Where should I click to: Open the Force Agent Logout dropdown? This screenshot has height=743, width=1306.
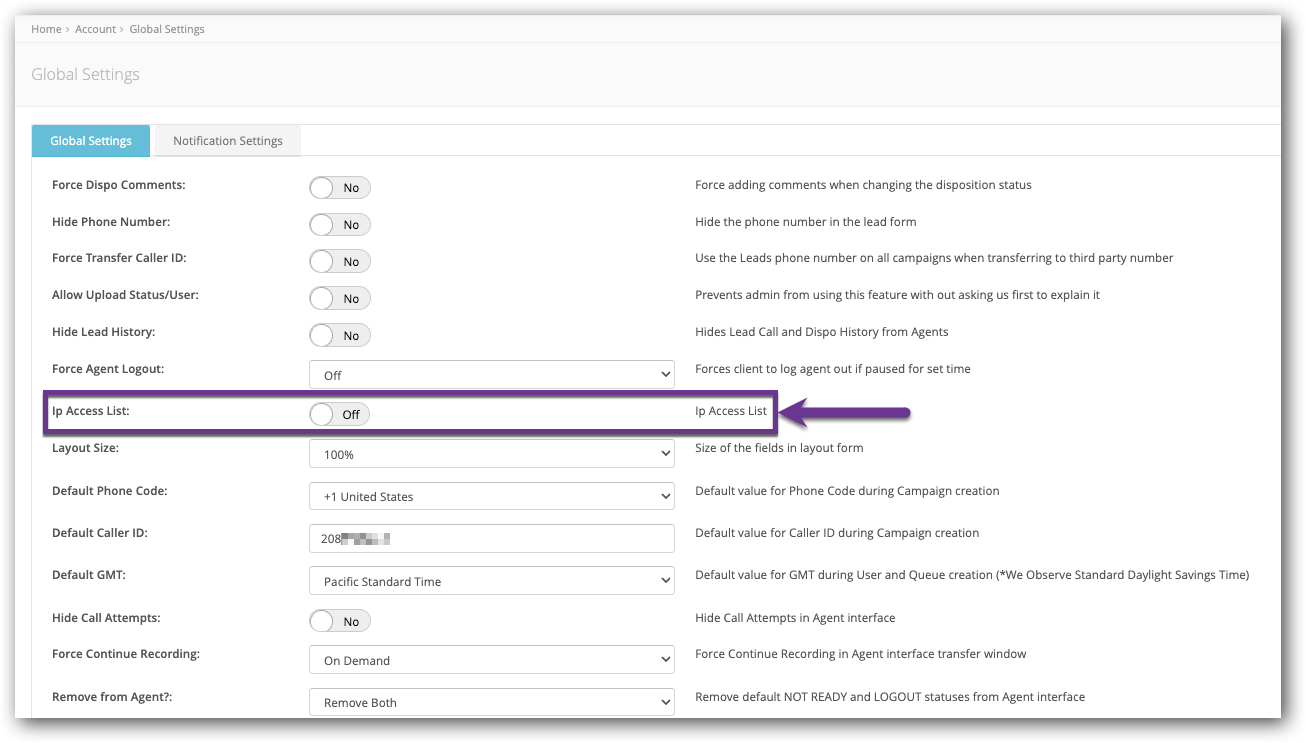tap(491, 373)
